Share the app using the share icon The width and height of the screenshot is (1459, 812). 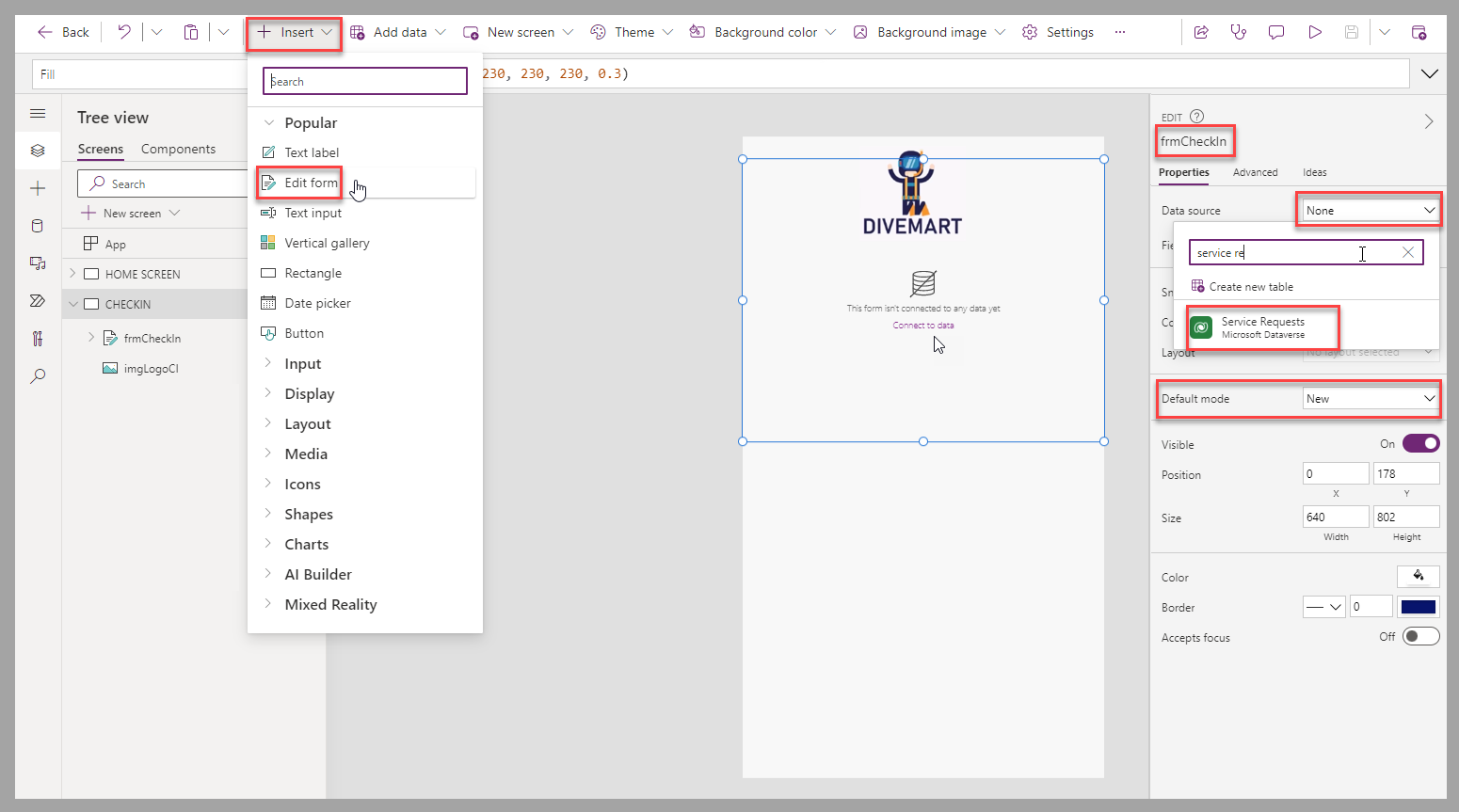(x=1201, y=31)
